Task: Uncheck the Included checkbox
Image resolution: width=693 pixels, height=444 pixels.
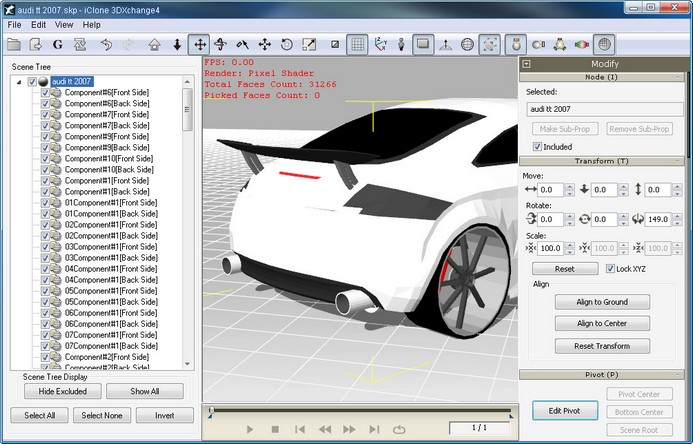Action: pos(537,146)
